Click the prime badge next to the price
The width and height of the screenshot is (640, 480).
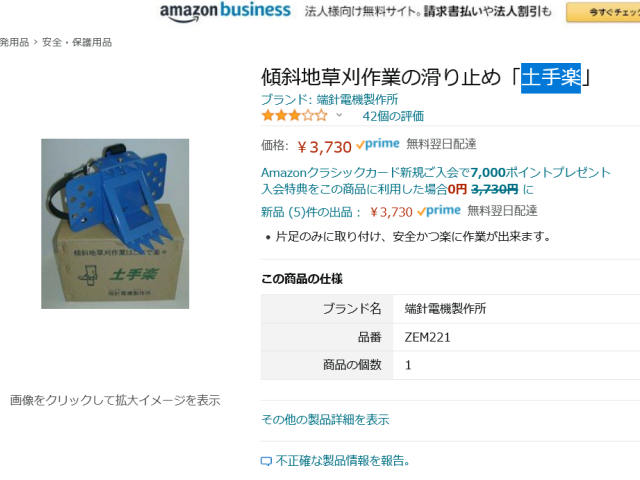click(x=378, y=144)
